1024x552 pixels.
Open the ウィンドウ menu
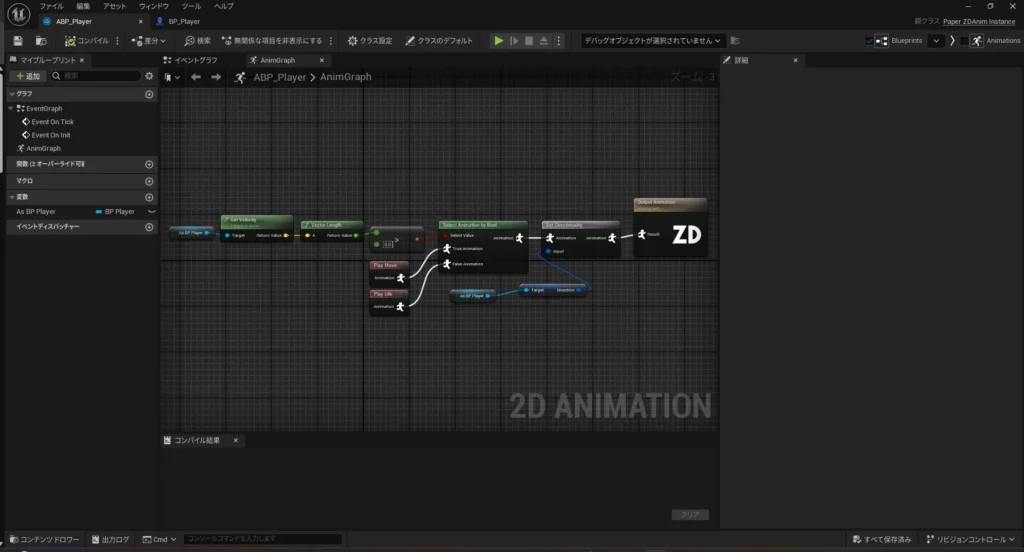click(x=153, y=6)
